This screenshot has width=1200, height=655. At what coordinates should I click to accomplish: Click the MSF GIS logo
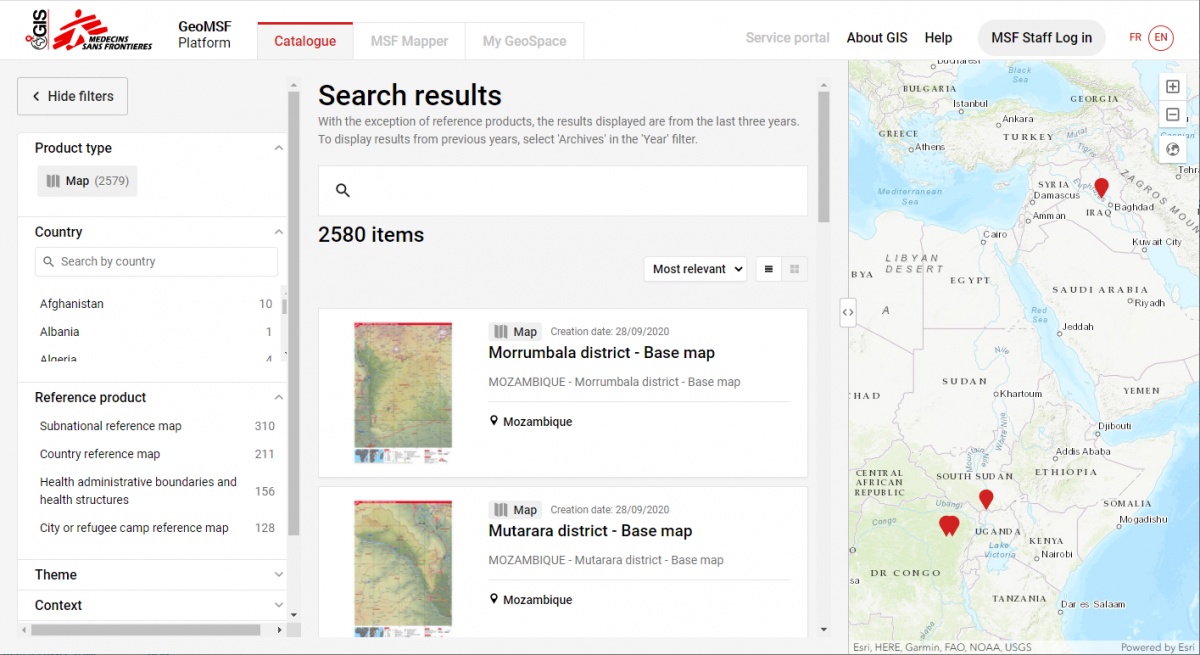coord(89,32)
